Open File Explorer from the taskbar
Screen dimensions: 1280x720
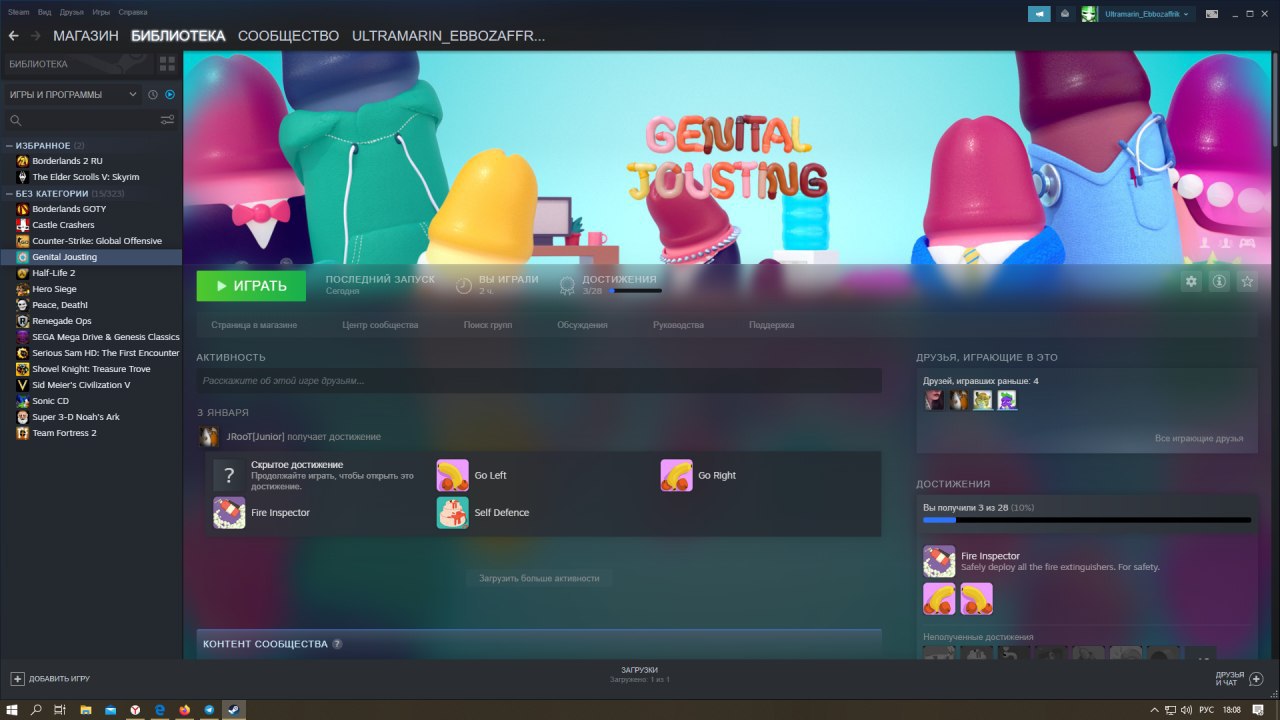(86, 709)
